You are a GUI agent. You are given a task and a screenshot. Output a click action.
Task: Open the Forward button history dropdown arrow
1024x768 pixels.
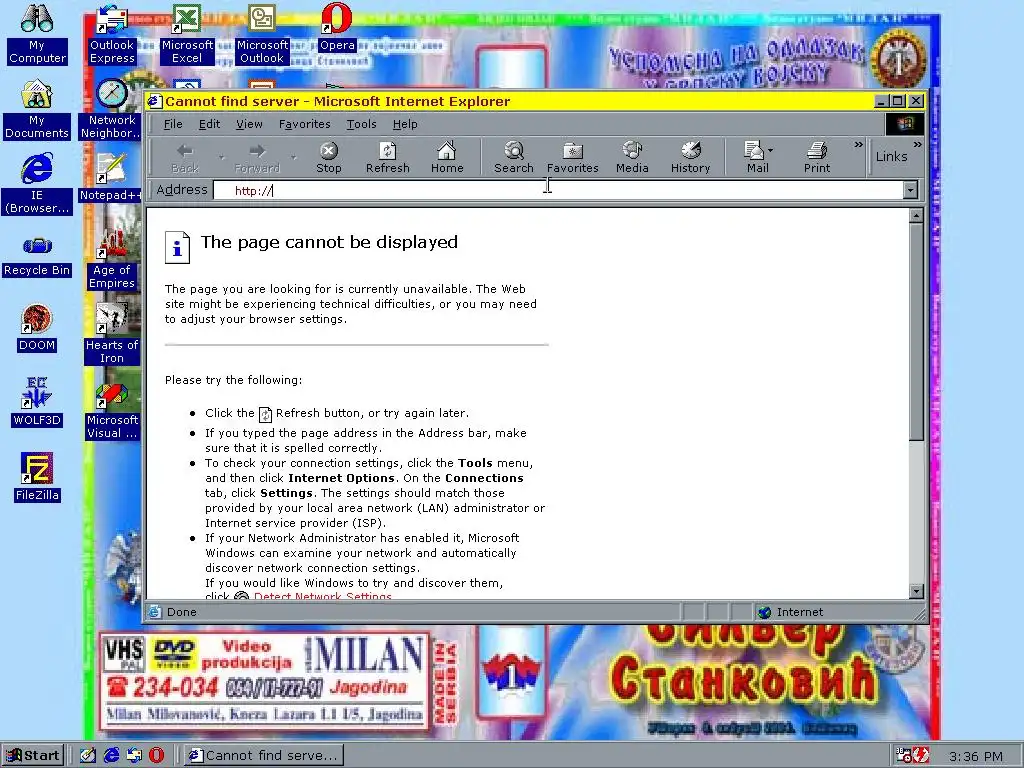294,157
